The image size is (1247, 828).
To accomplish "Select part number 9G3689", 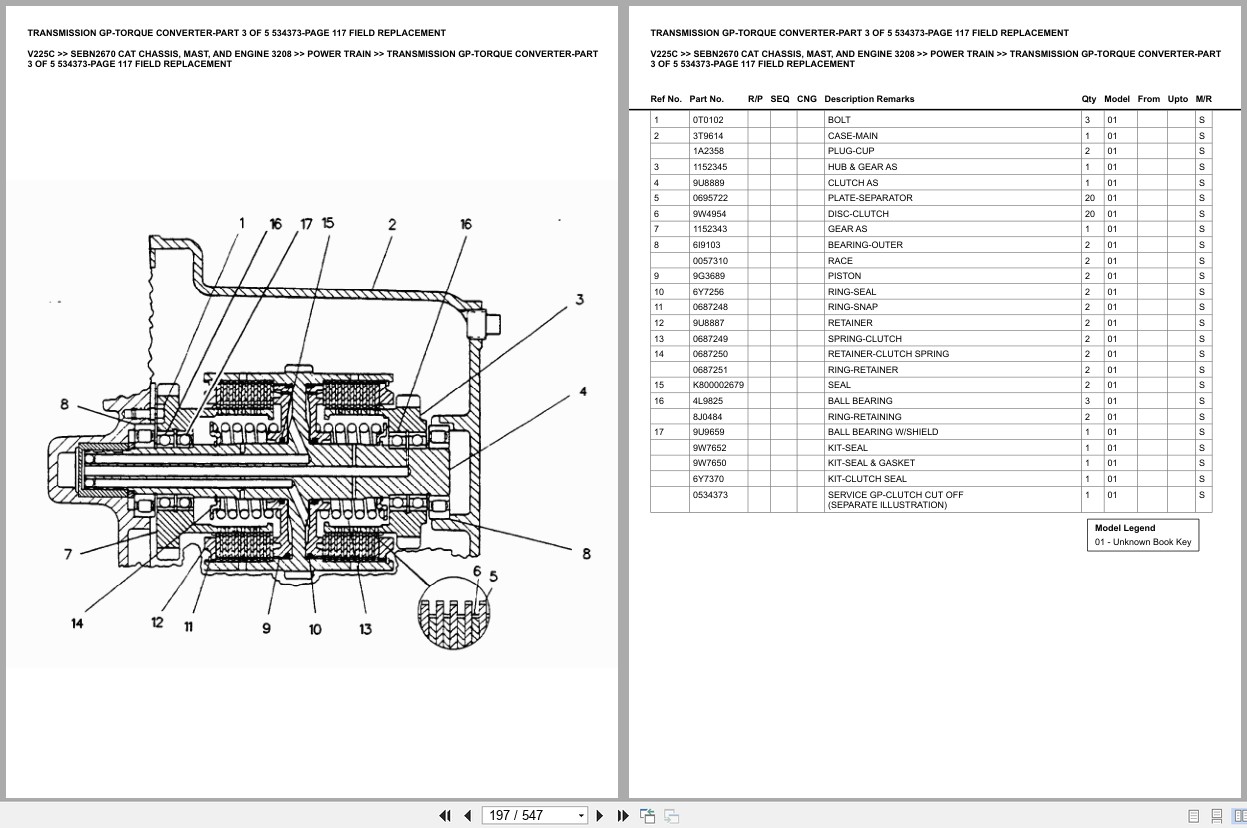I will (x=709, y=276).
